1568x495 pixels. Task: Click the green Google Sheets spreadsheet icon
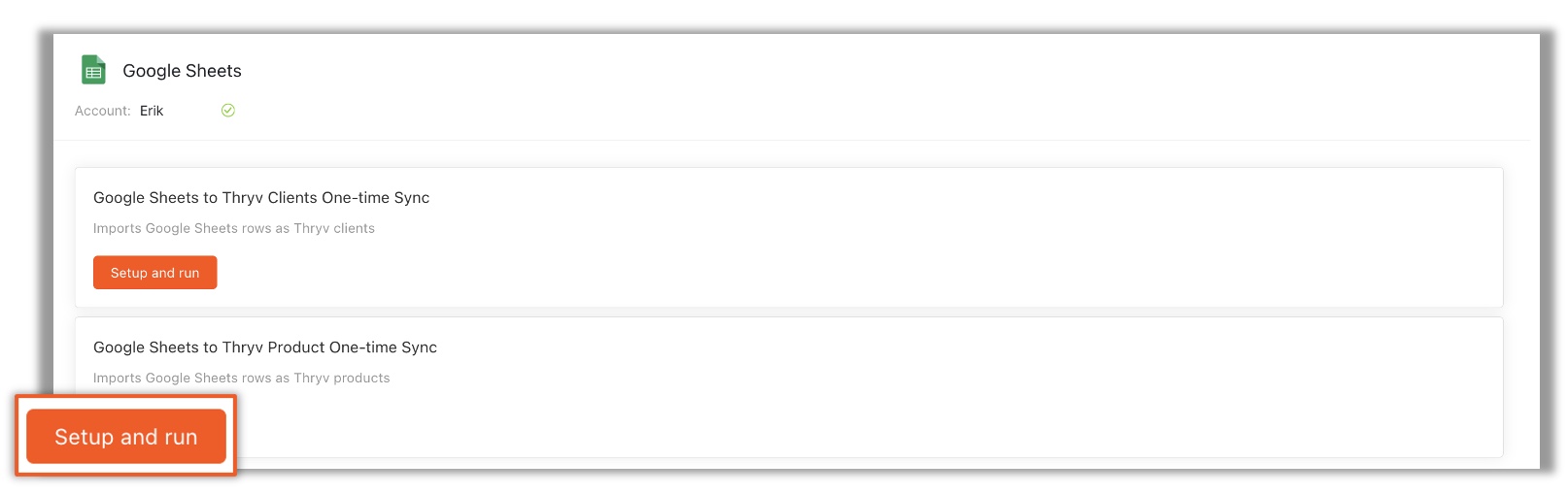click(93, 70)
